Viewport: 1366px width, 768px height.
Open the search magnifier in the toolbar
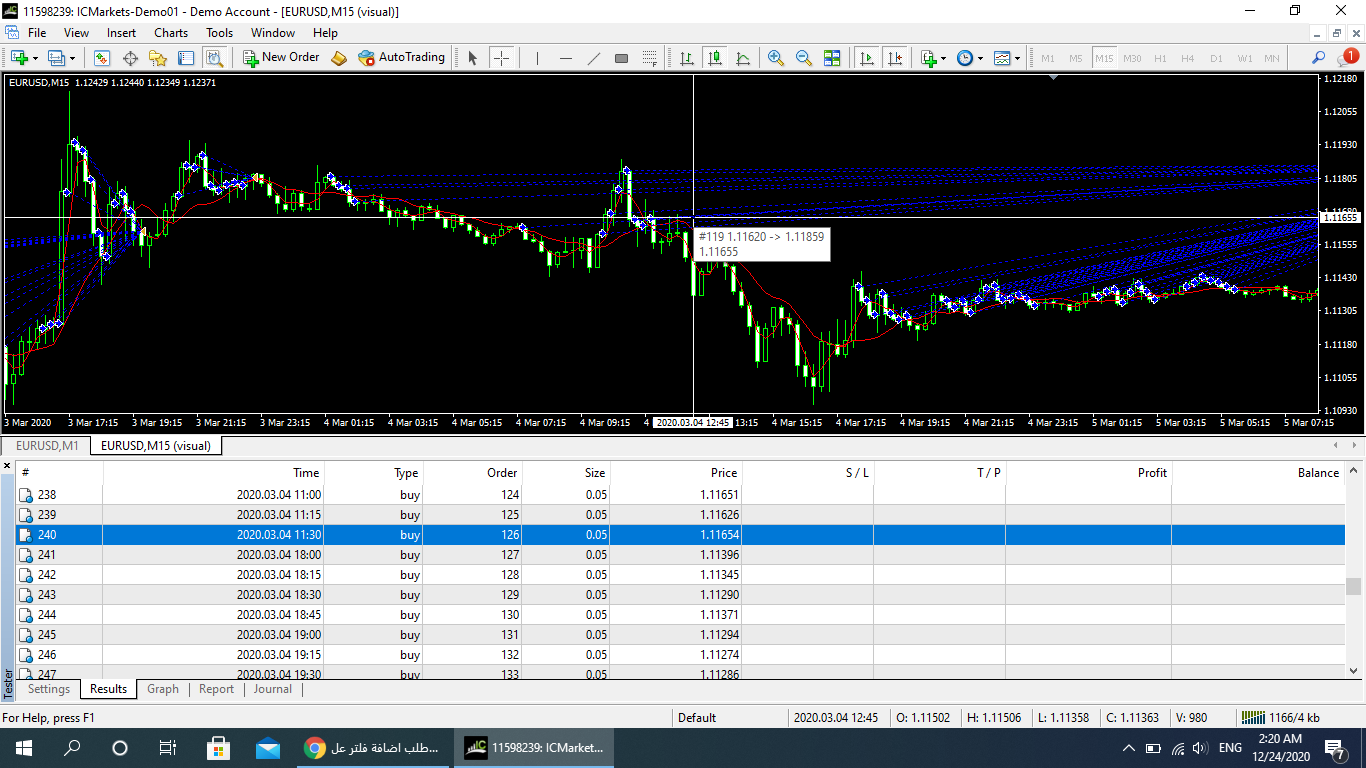click(x=1318, y=58)
